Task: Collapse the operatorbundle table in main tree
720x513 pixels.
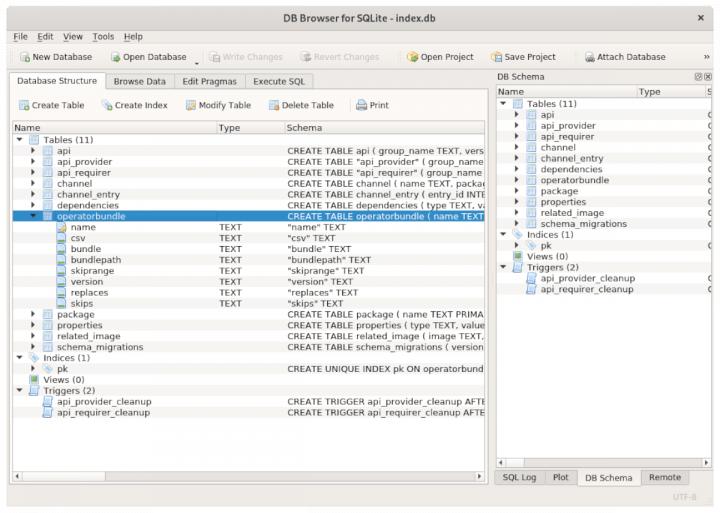Action: coord(33,216)
